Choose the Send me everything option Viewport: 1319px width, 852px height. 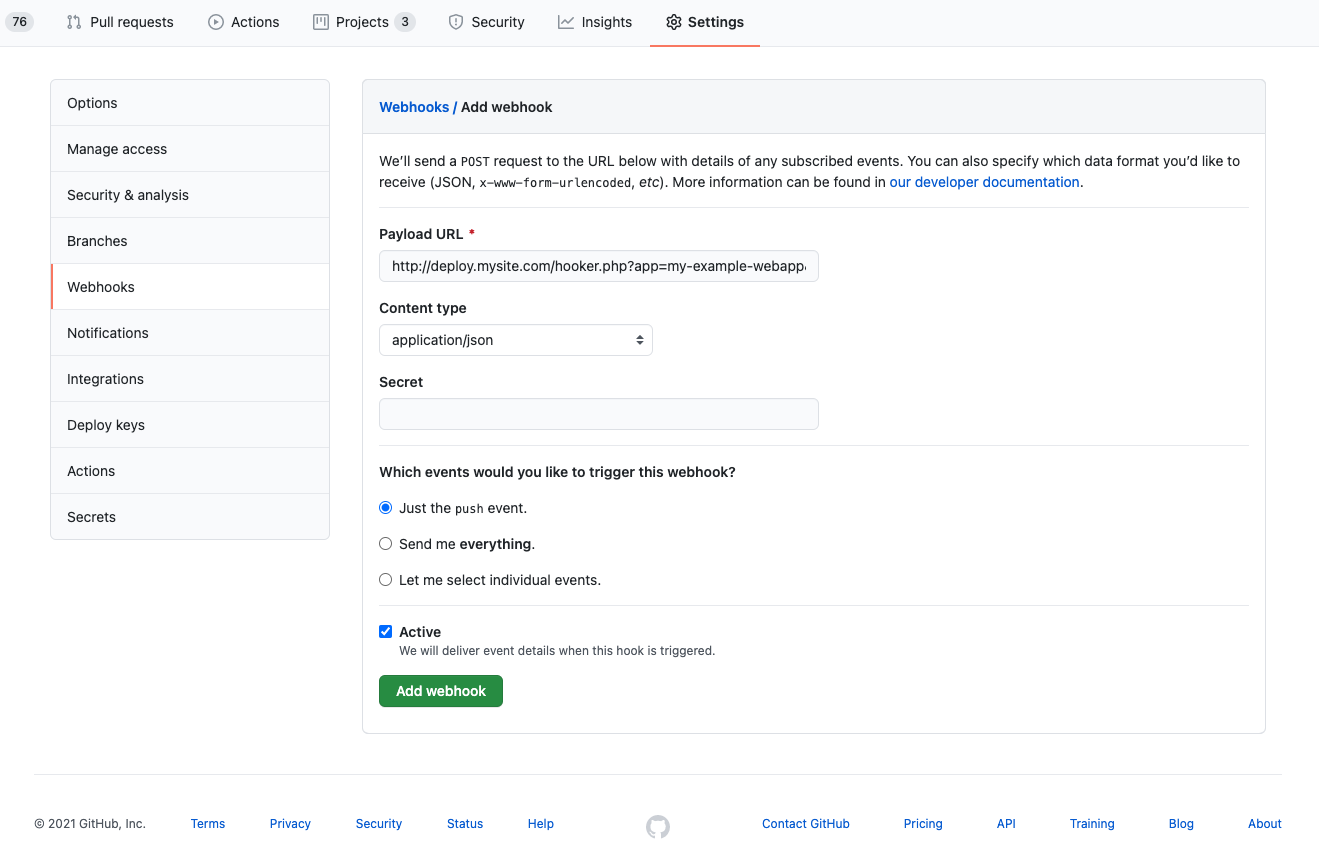click(x=385, y=543)
